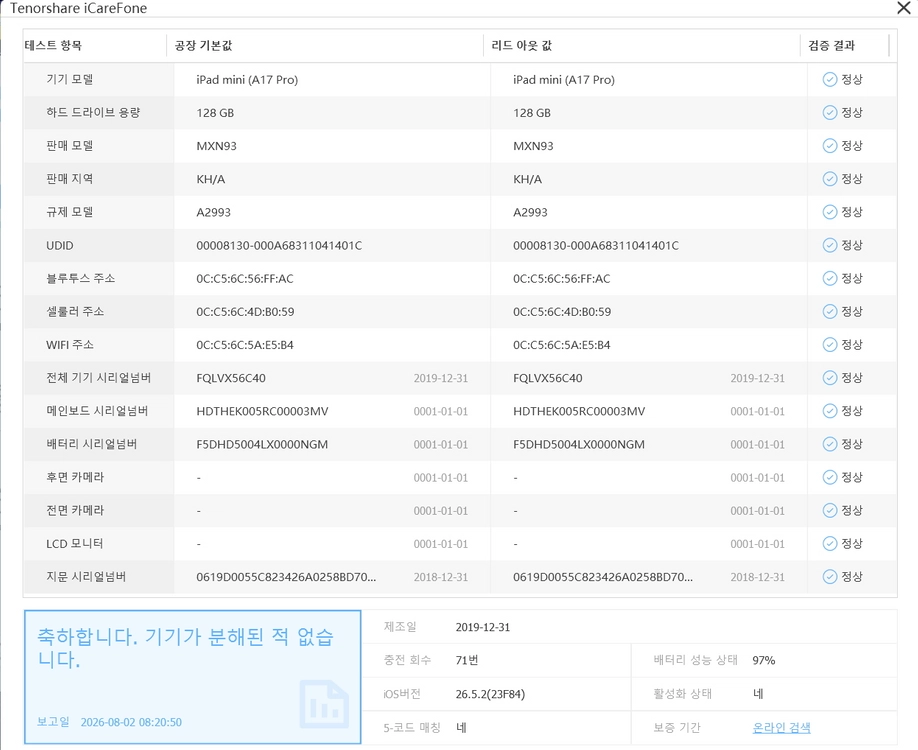
Task: Click the 공장 기본값 column header
Action: (203, 45)
